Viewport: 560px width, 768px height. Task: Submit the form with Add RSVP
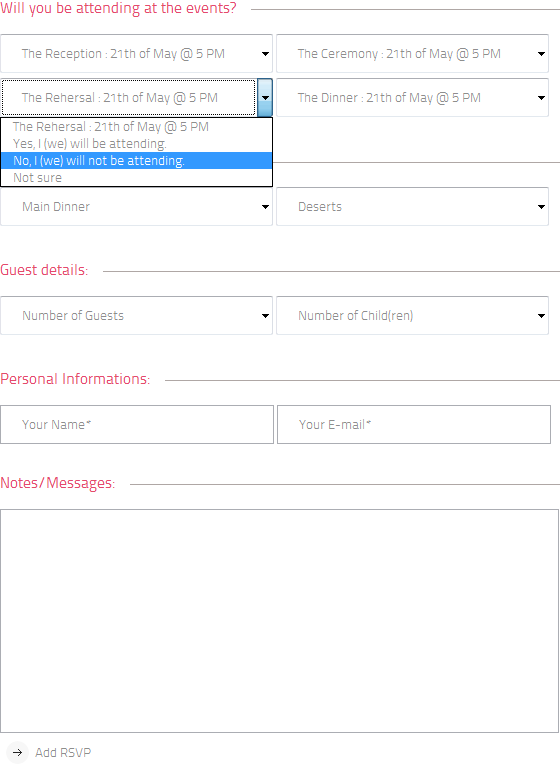pos(63,752)
